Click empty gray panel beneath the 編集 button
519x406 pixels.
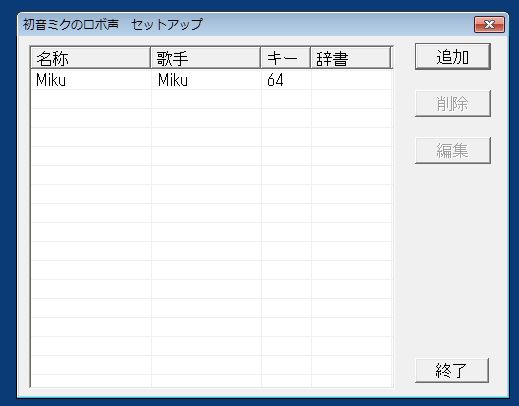pyautogui.click(x=453, y=260)
